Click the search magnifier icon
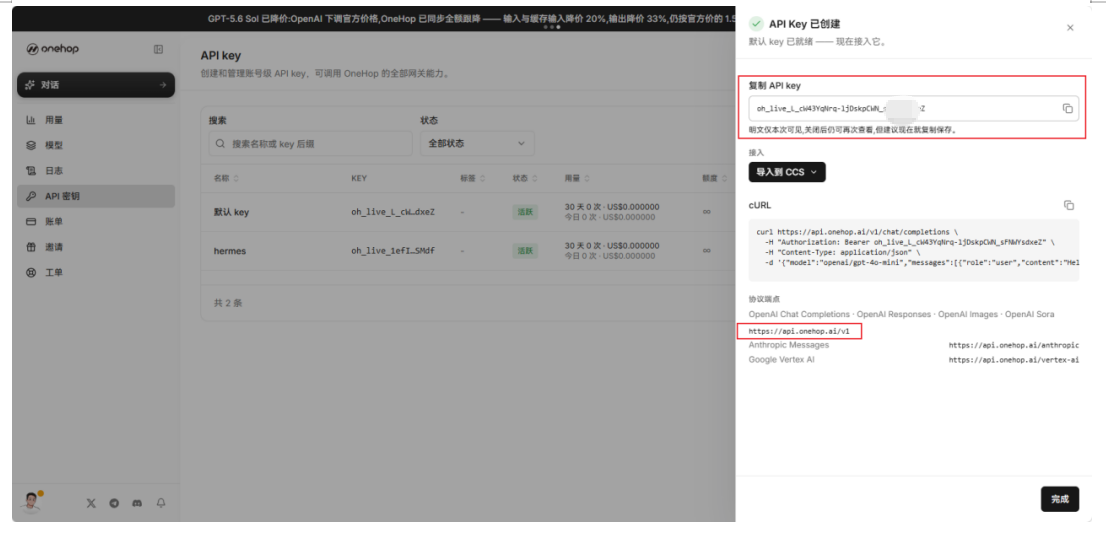The image size is (1106, 542). tap(221, 143)
